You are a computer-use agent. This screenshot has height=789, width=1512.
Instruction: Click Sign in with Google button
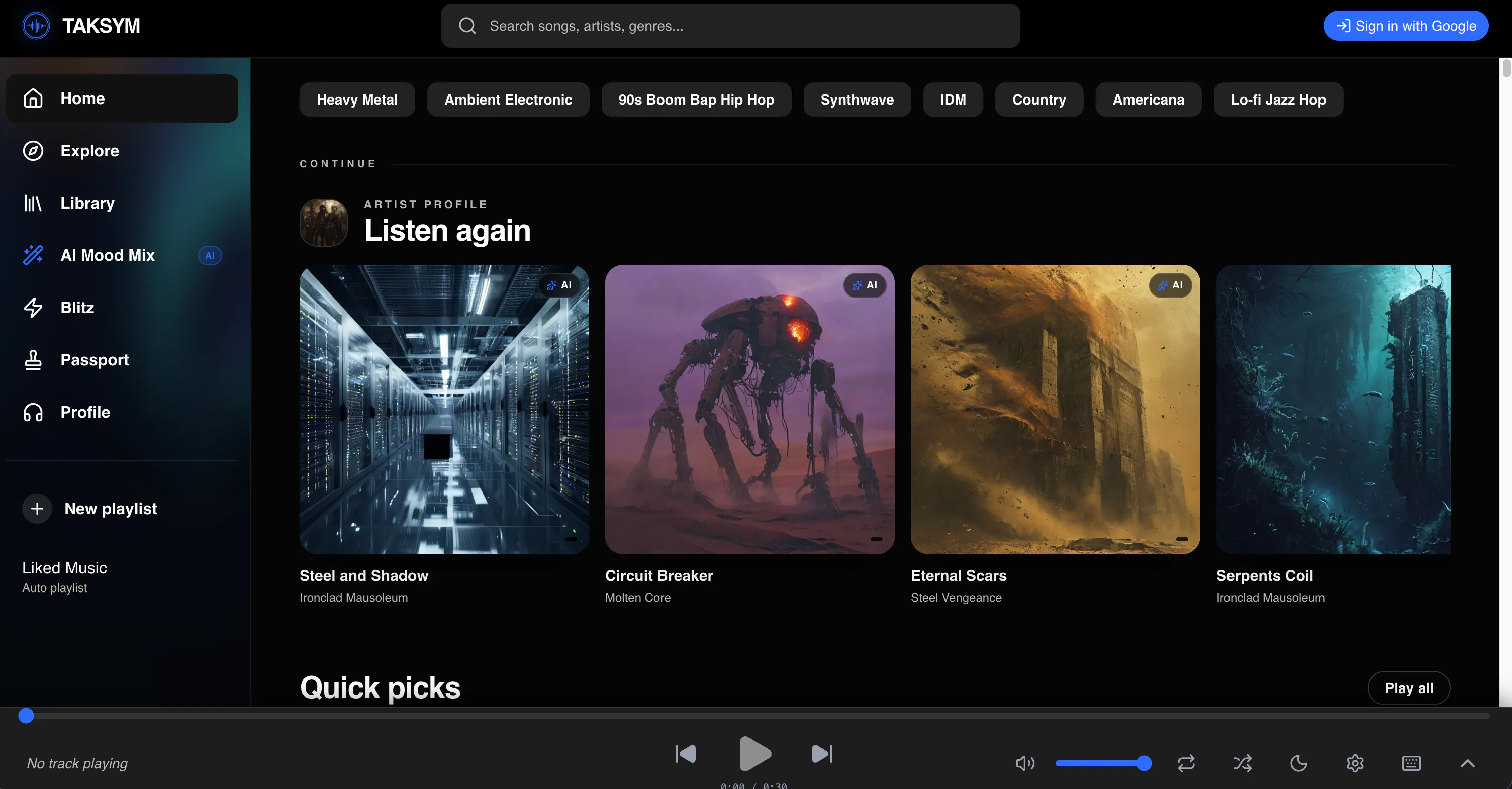(x=1406, y=26)
